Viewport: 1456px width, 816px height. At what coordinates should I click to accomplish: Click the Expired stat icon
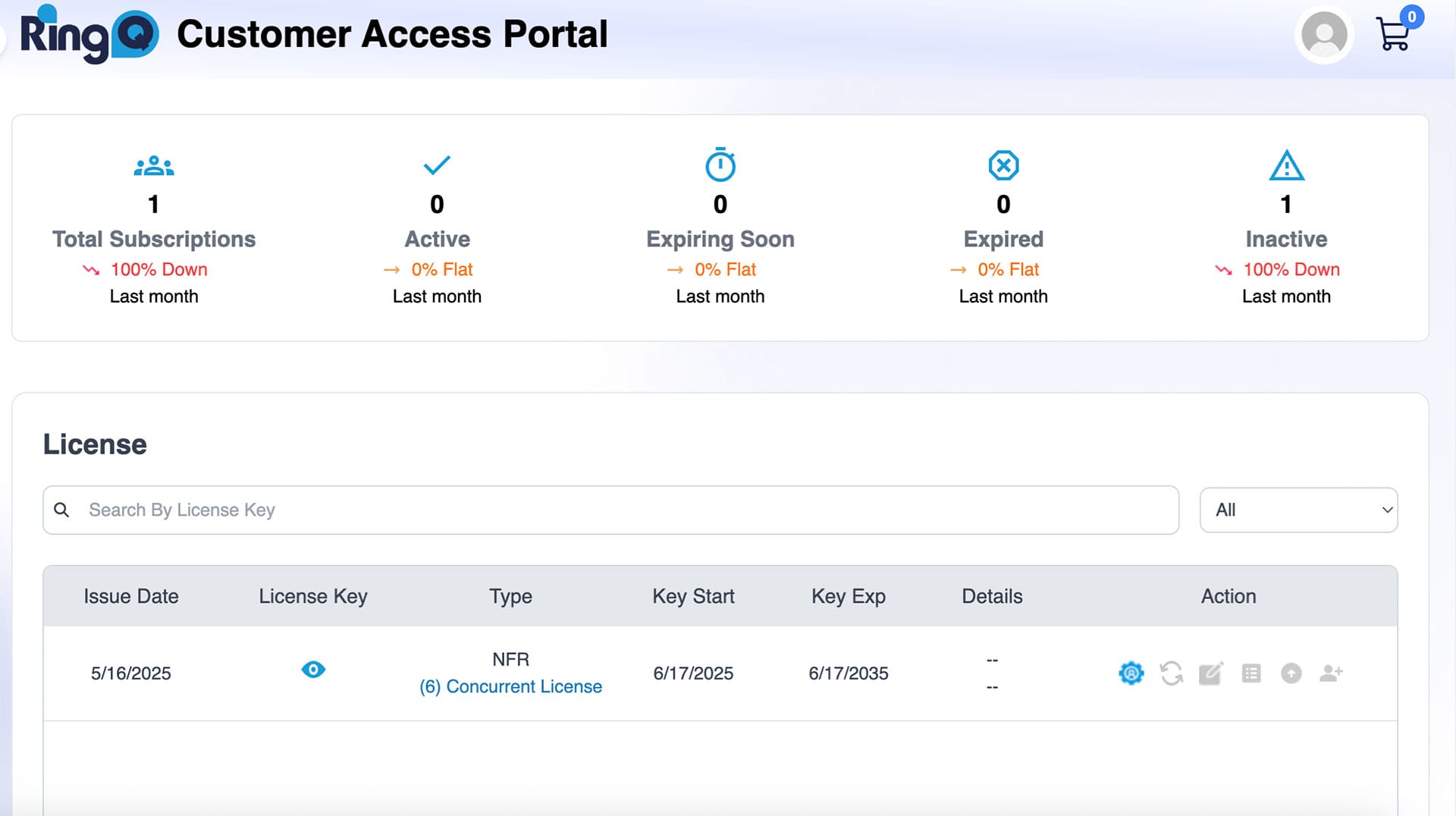1003,165
